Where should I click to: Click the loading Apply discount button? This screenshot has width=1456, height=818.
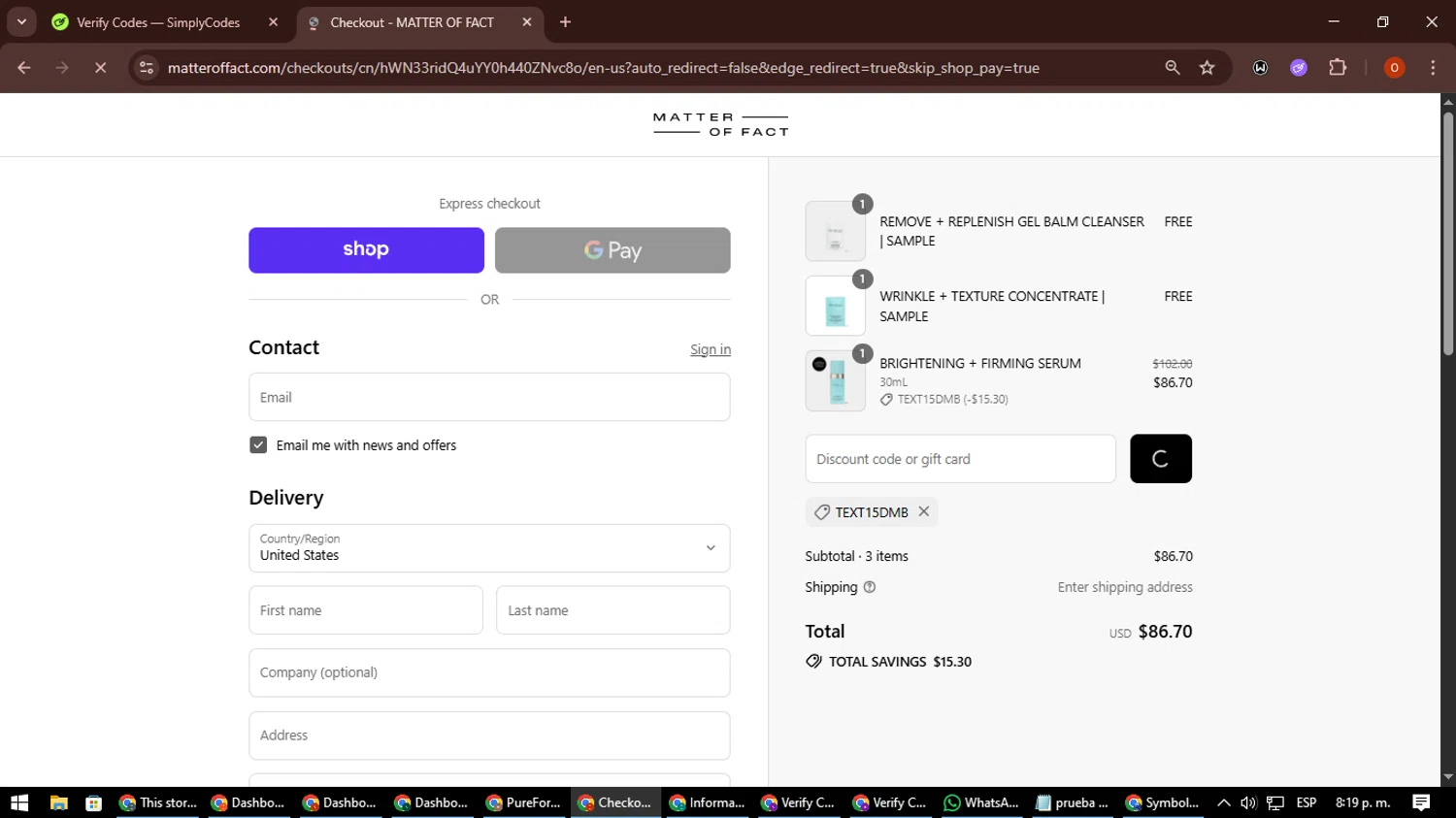[x=1161, y=459]
